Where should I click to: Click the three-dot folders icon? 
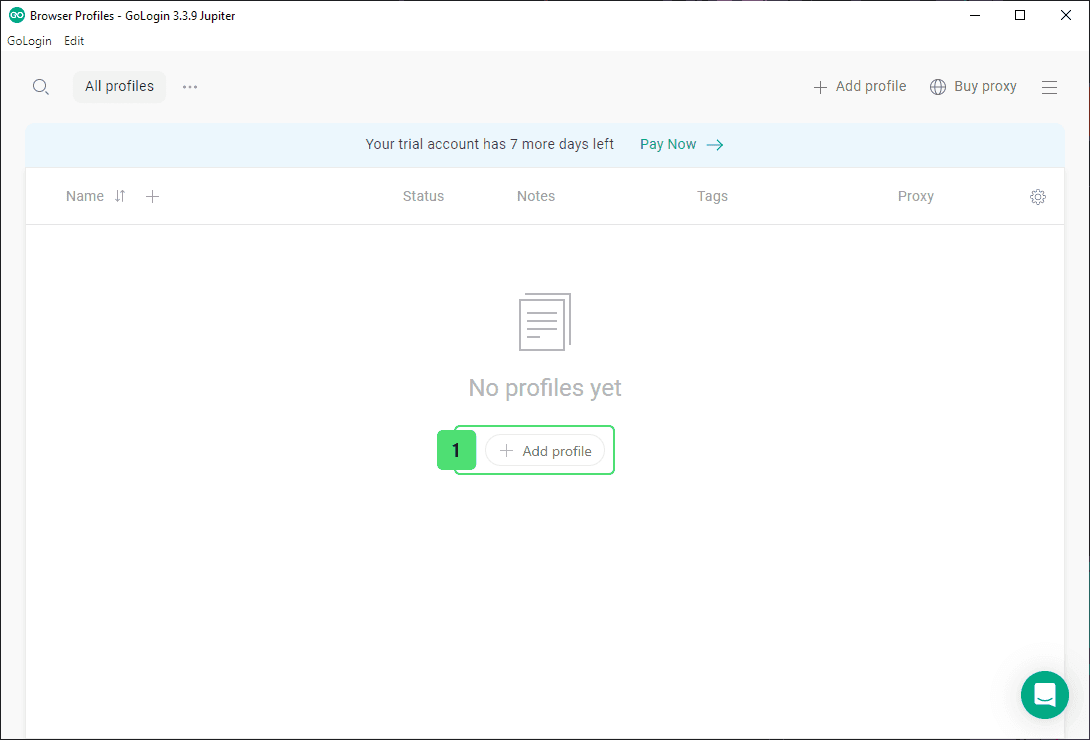tap(190, 87)
